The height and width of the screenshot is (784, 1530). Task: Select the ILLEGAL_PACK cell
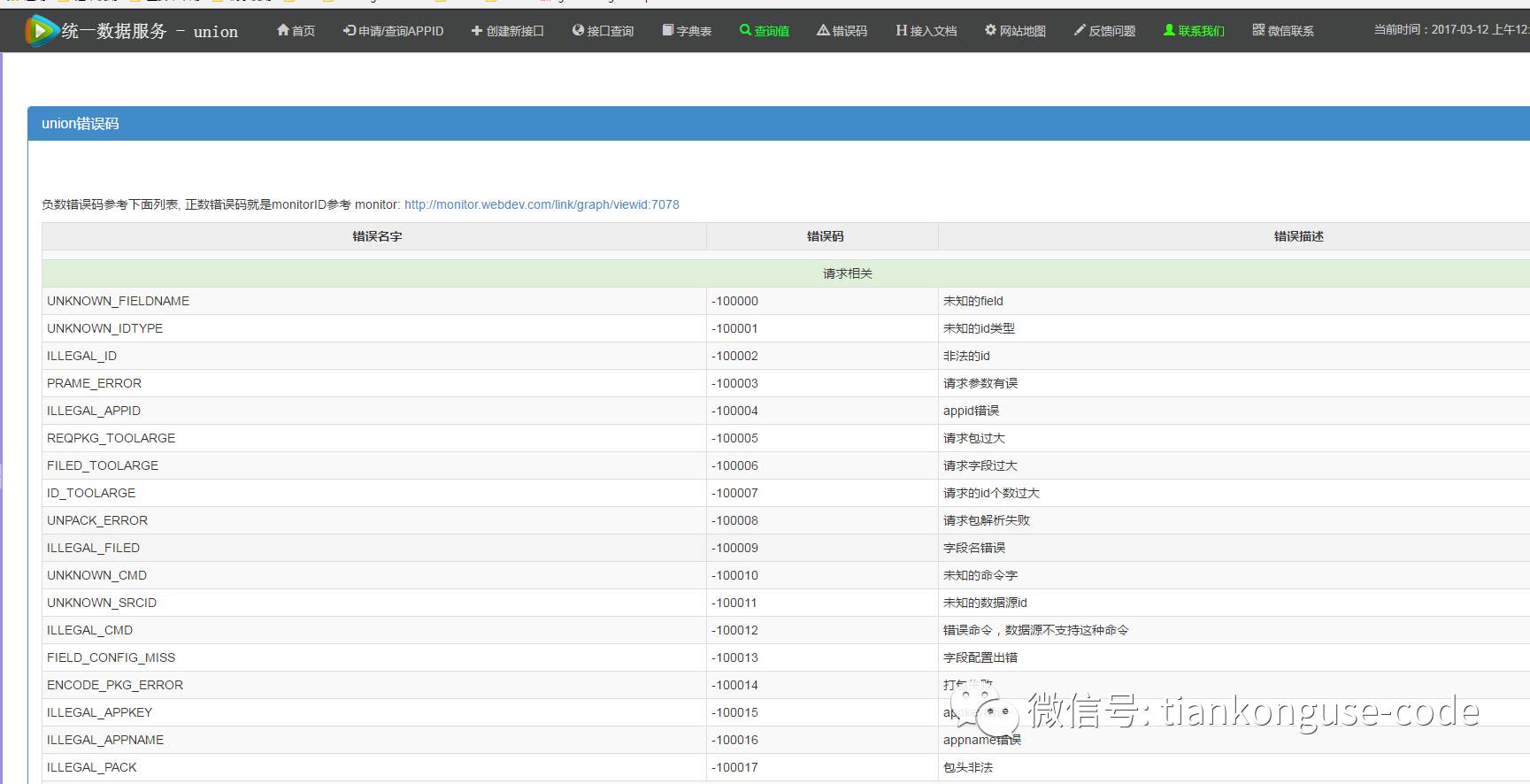pos(374,767)
